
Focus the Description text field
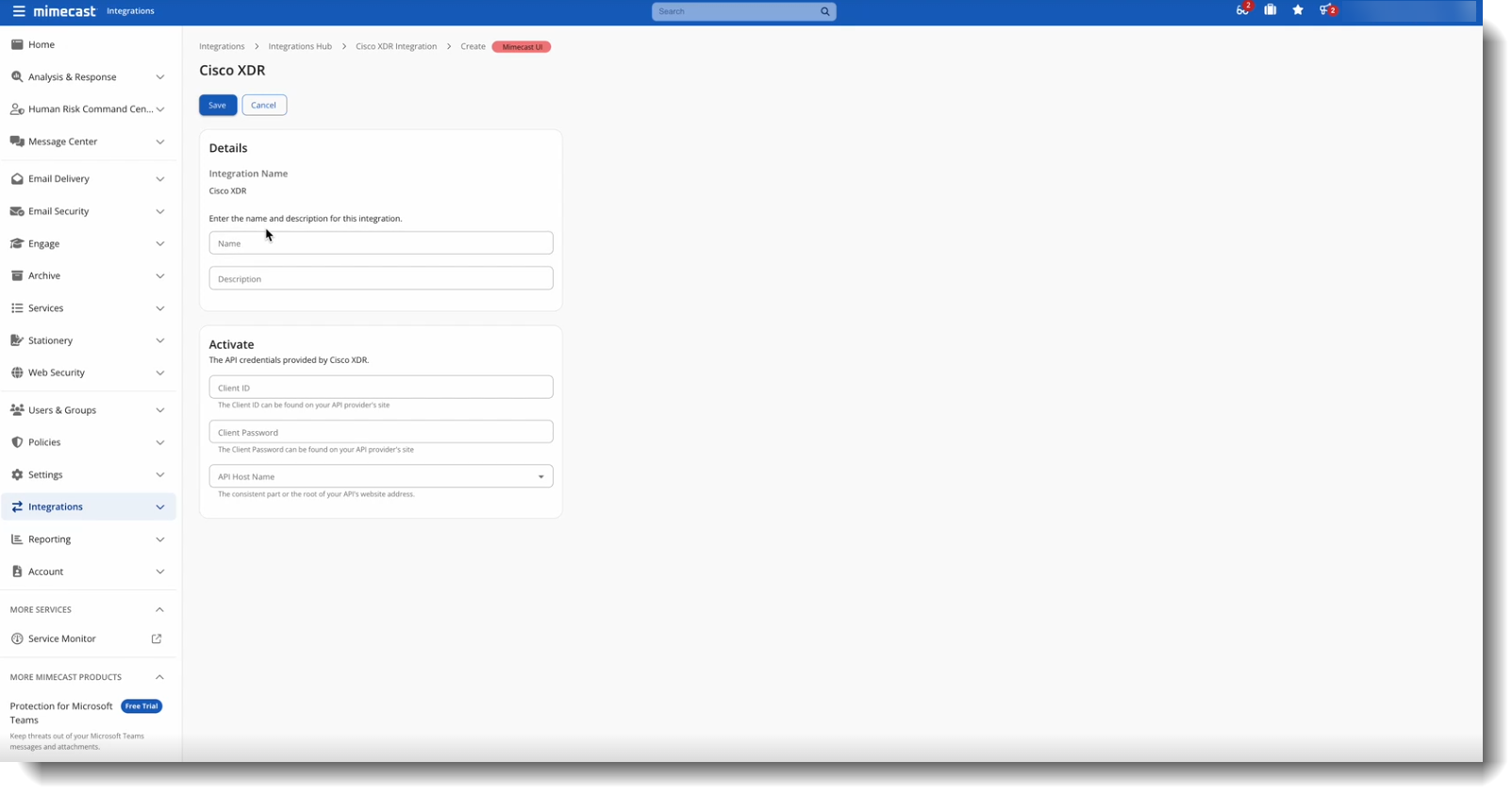tap(380, 278)
